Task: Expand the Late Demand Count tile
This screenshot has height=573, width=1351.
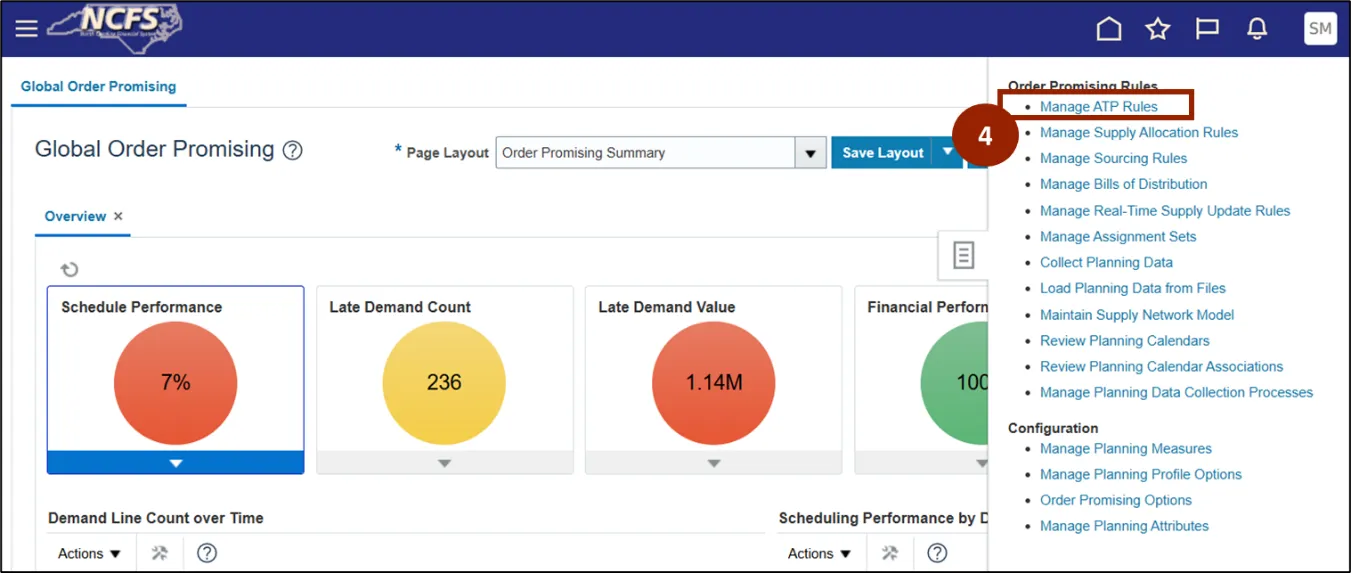Action: pyautogui.click(x=444, y=463)
